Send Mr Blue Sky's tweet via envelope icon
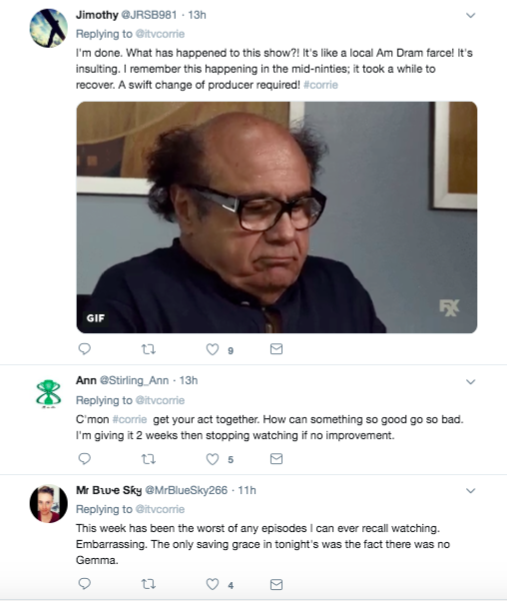 [x=276, y=584]
